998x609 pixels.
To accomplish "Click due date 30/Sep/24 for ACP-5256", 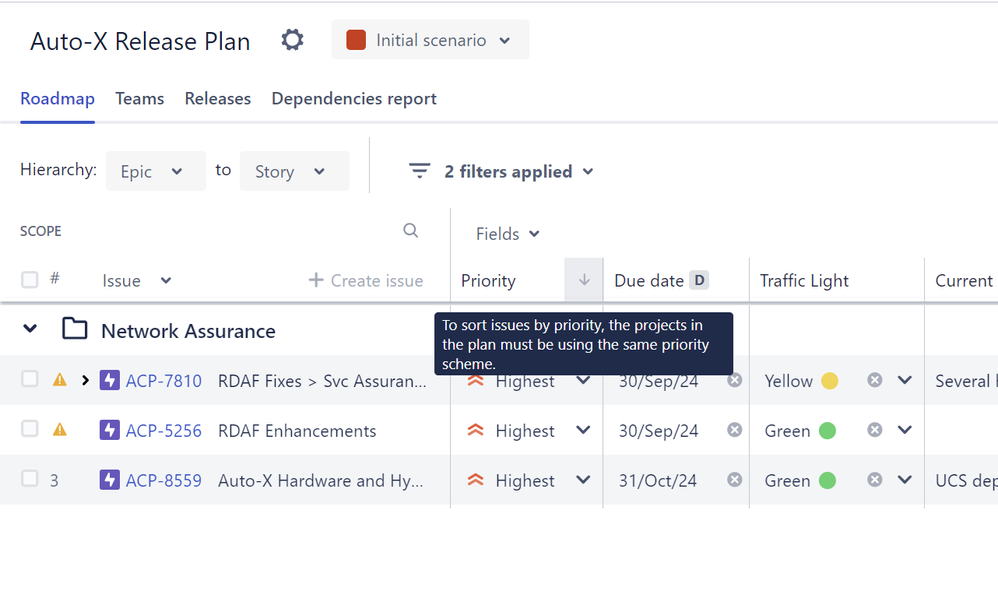I will coord(659,431).
